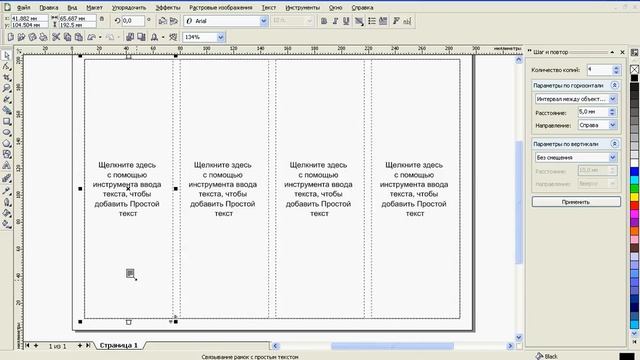
Task: Click the Copy icon in toolbar
Action: pyautogui.click(x=67, y=37)
